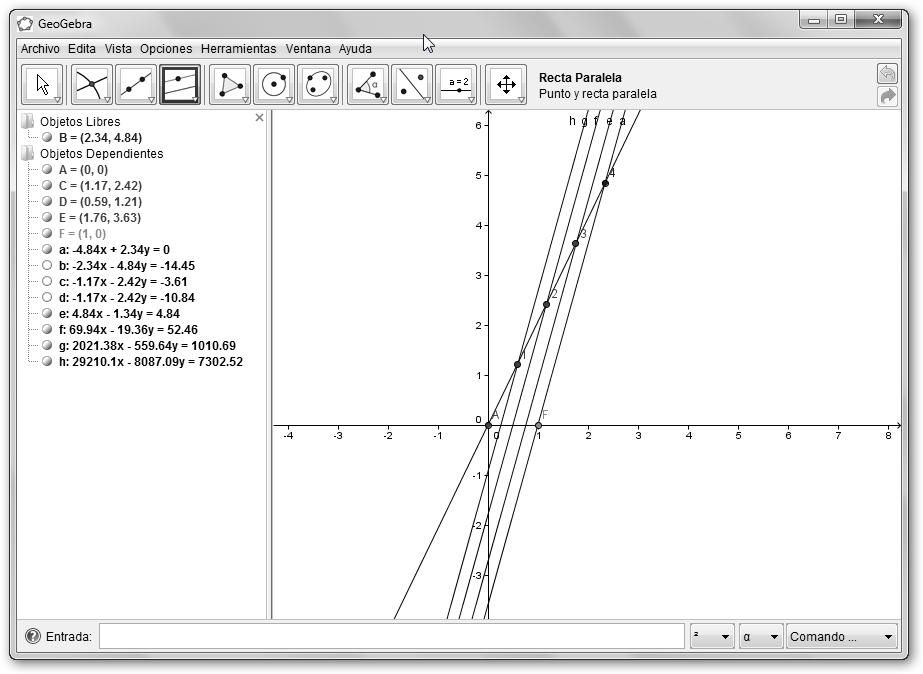Select the Reflect about line tool
This screenshot has width=923, height=674.
(x=412, y=85)
